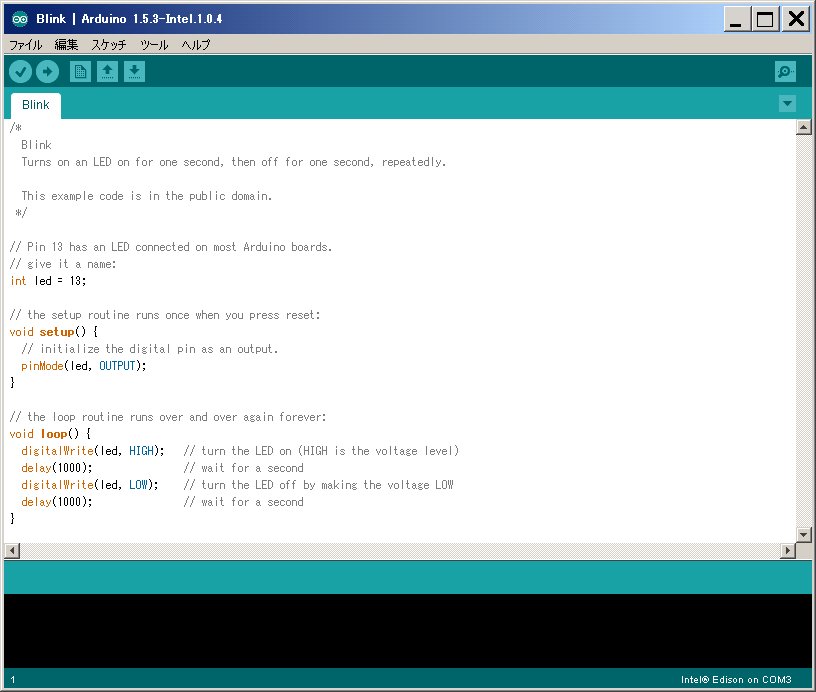Switch to the Blink sketch tab
The image size is (816, 692).
[x=36, y=105]
